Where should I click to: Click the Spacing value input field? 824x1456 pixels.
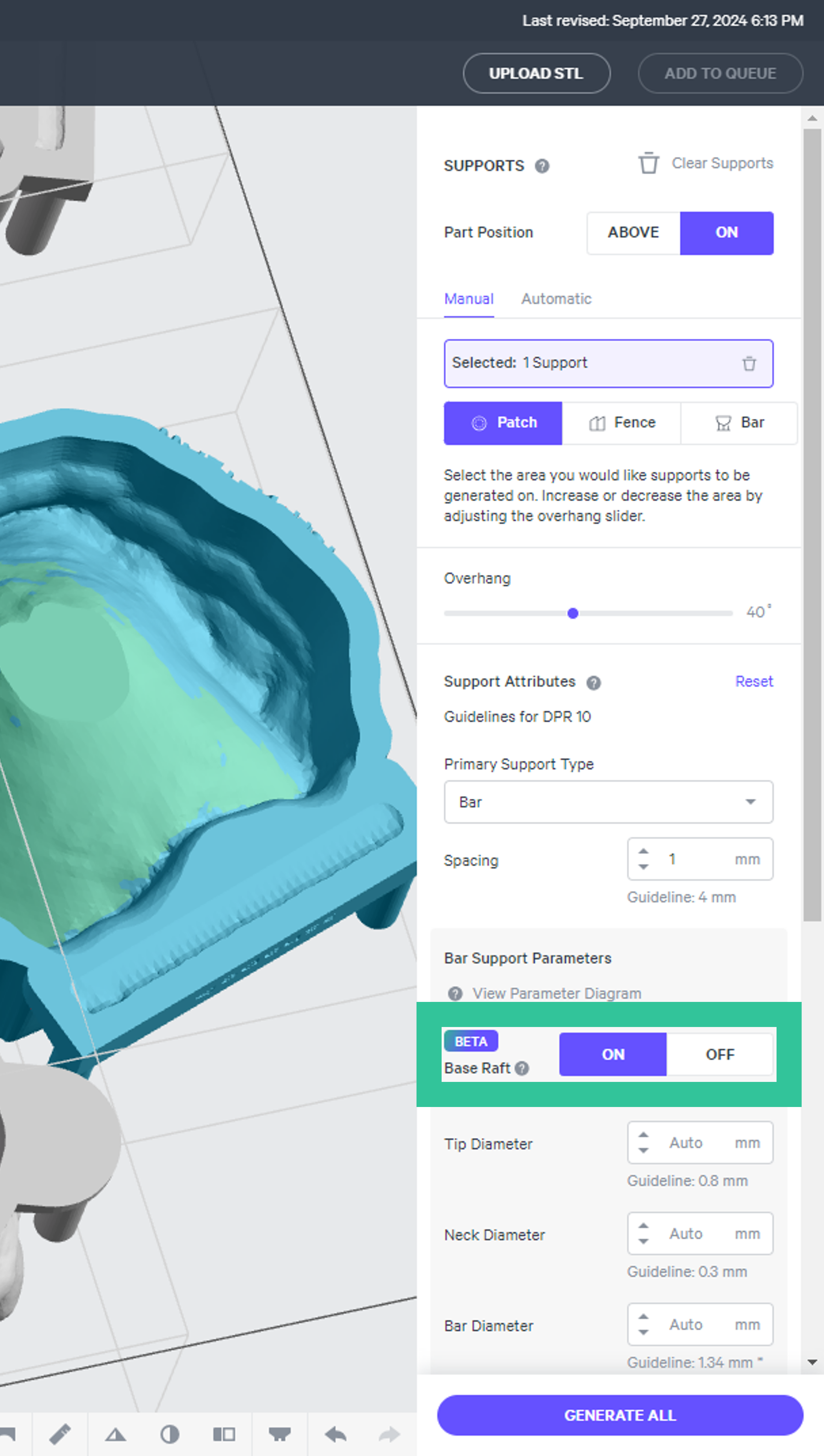point(700,859)
